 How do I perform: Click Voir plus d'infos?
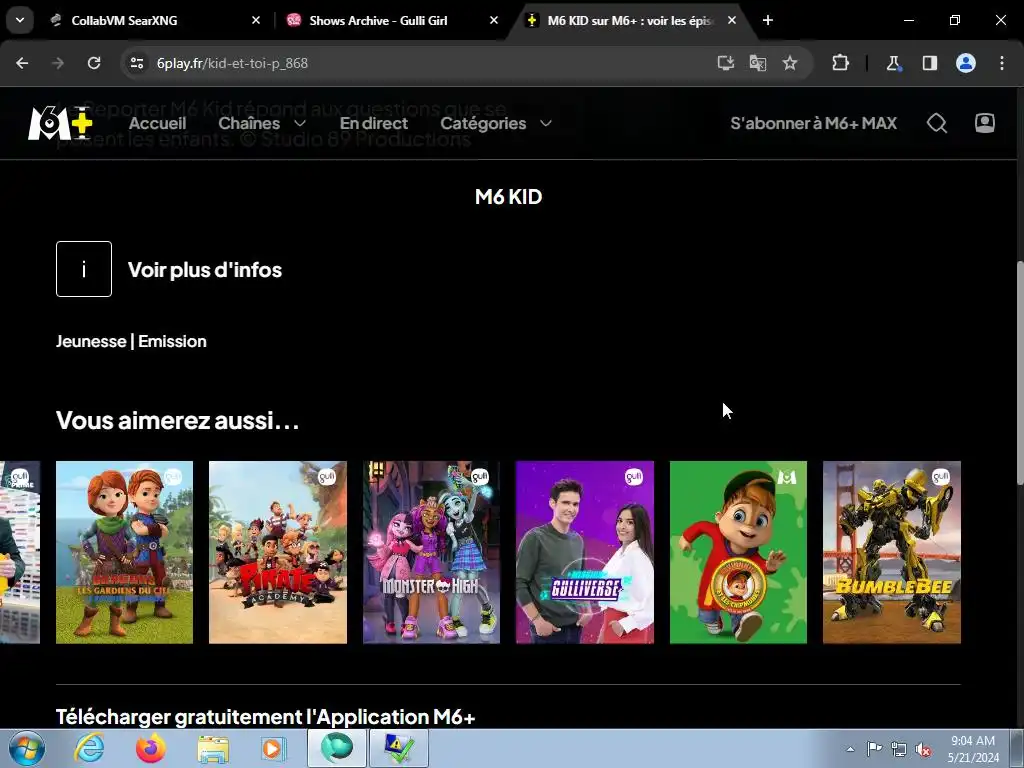[204, 270]
